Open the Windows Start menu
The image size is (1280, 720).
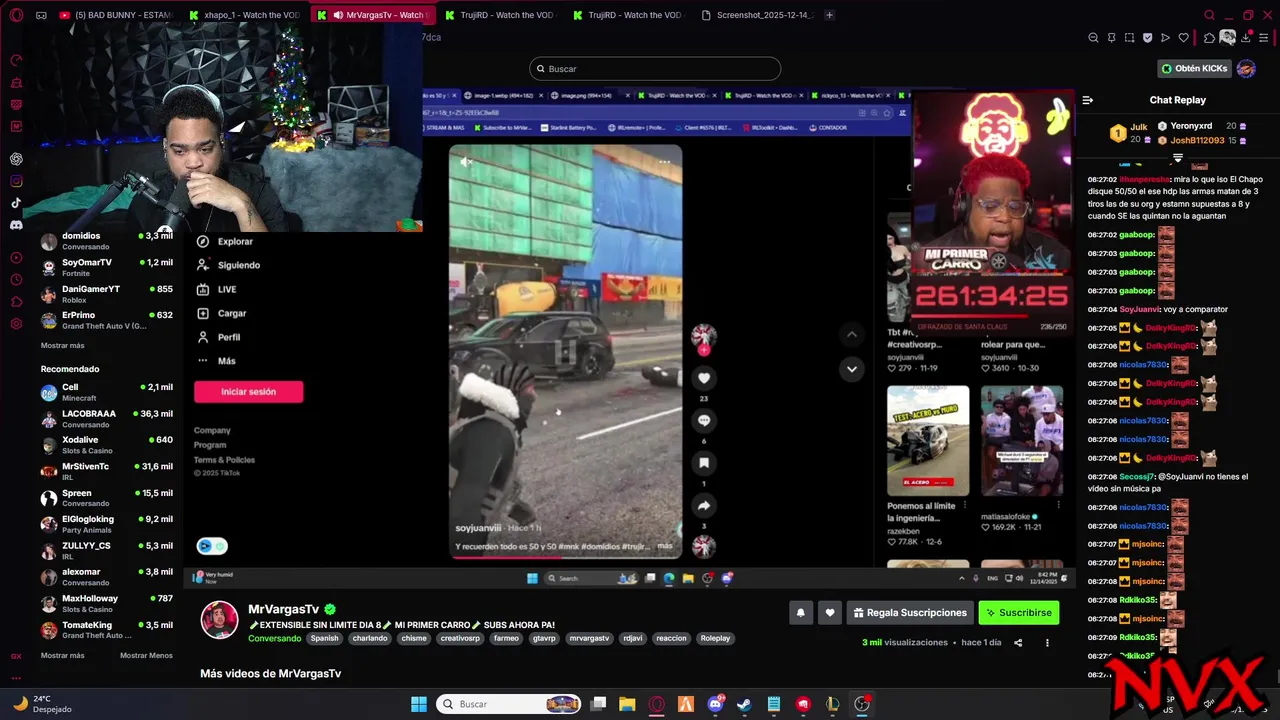(419, 704)
